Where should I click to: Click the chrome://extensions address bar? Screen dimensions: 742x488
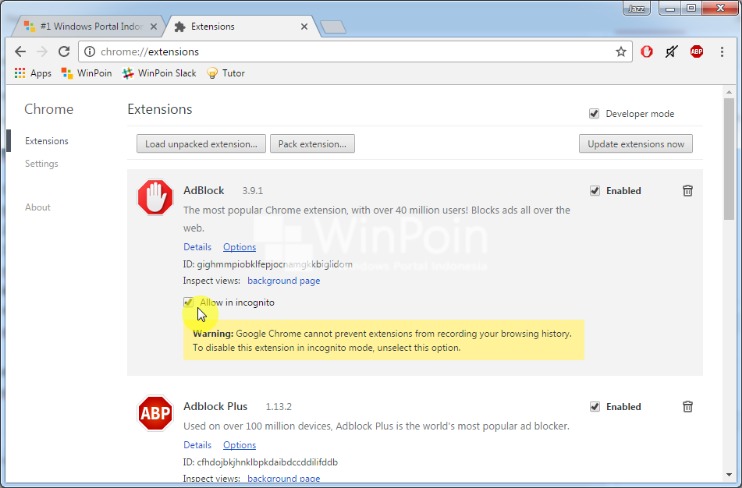pyautogui.click(x=355, y=52)
